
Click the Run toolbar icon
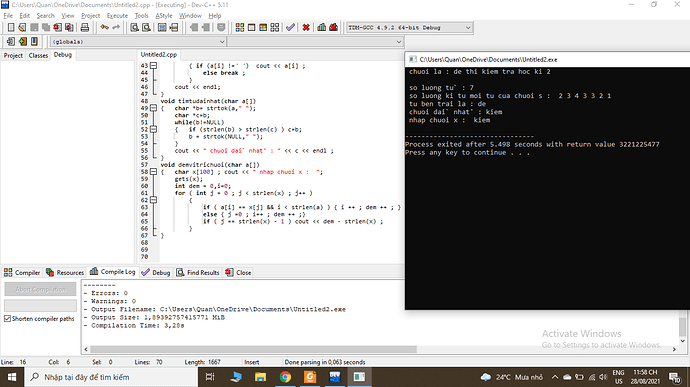click(x=251, y=27)
